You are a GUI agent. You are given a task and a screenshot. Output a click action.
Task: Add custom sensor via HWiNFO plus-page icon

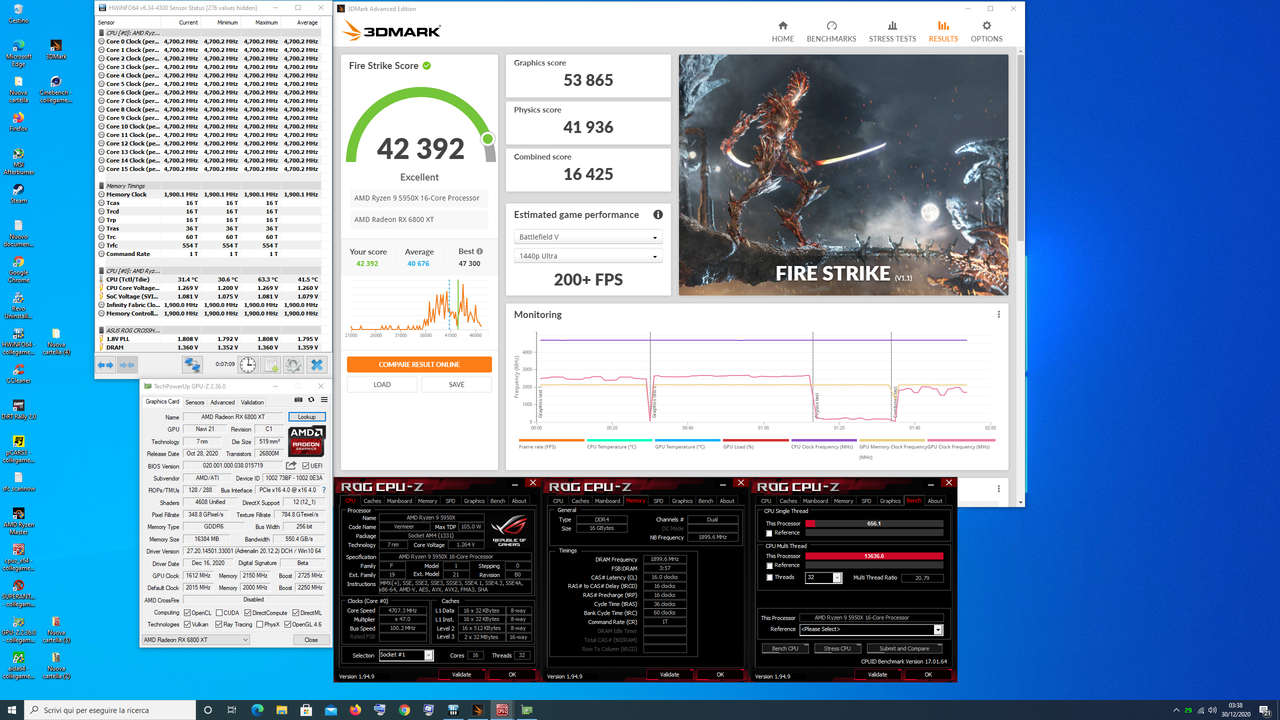tap(272, 365)
